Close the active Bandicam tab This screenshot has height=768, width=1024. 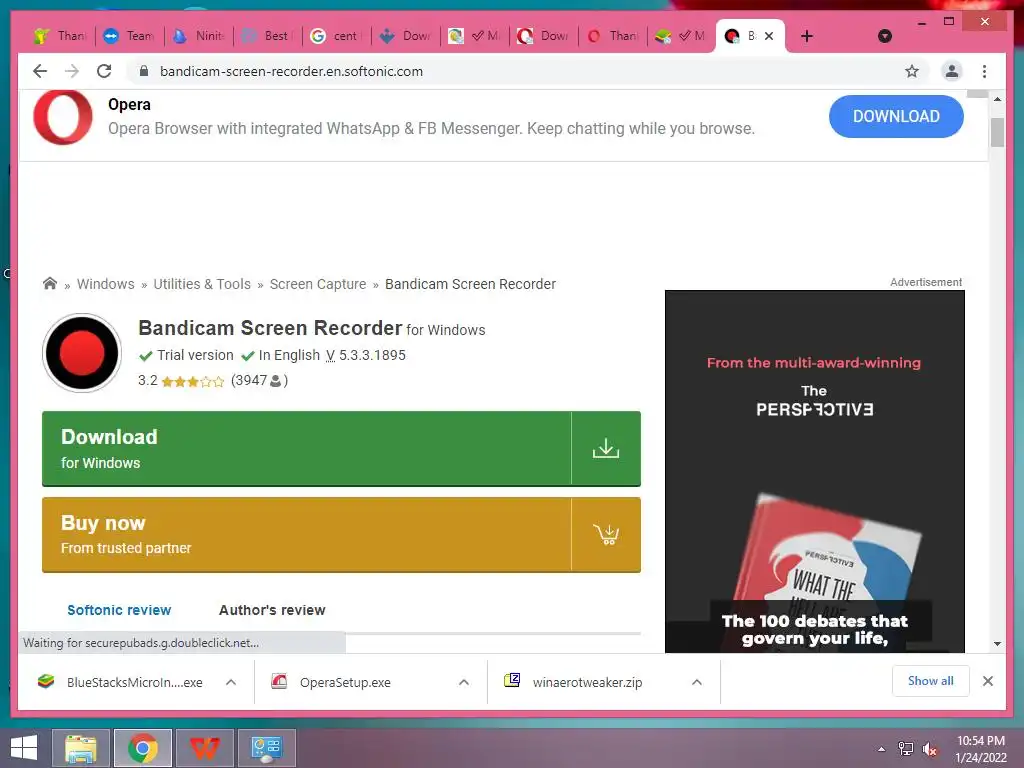(x=769, y=36)
